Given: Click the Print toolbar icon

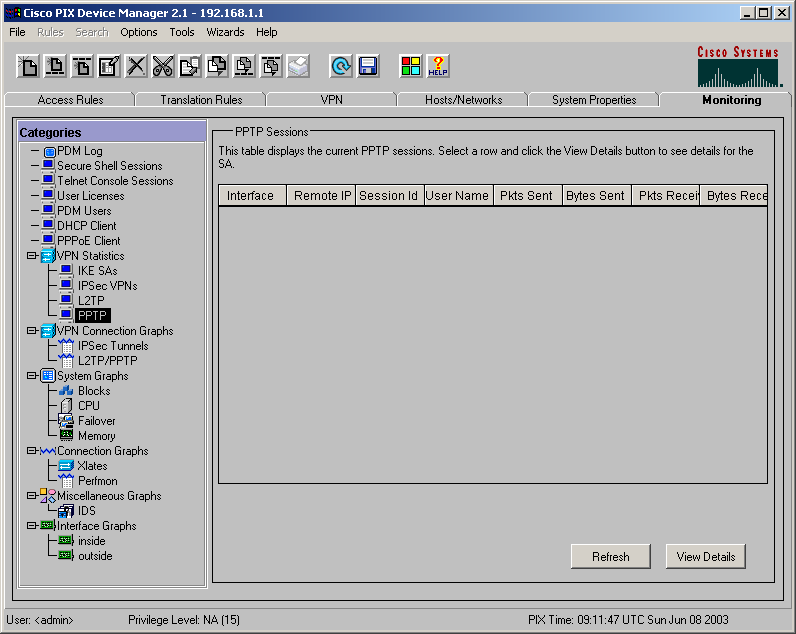Looking at the screenshot, I should 298,66.
